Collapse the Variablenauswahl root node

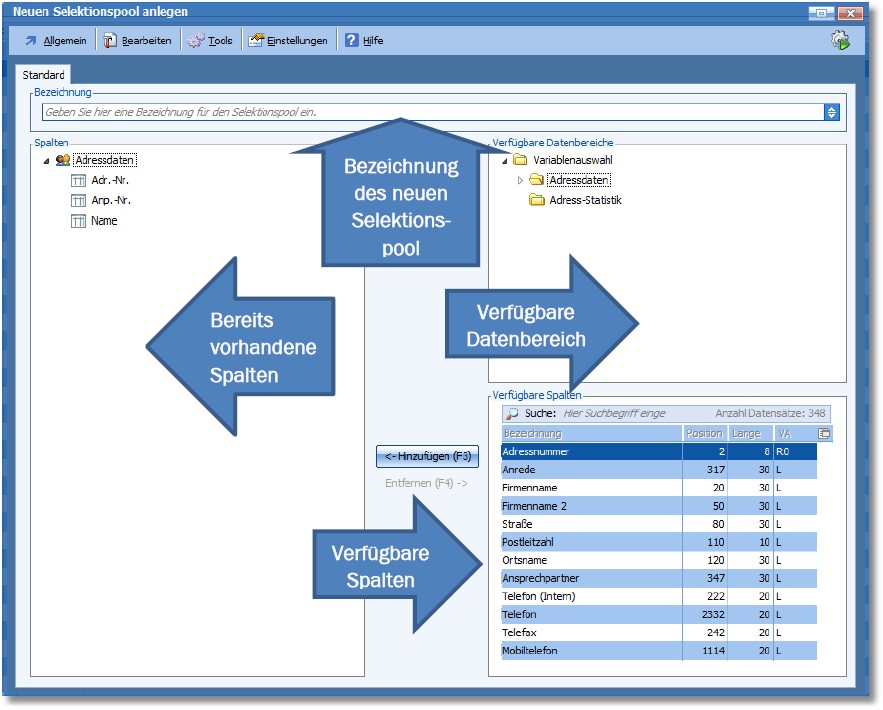(x=503, y=160)
